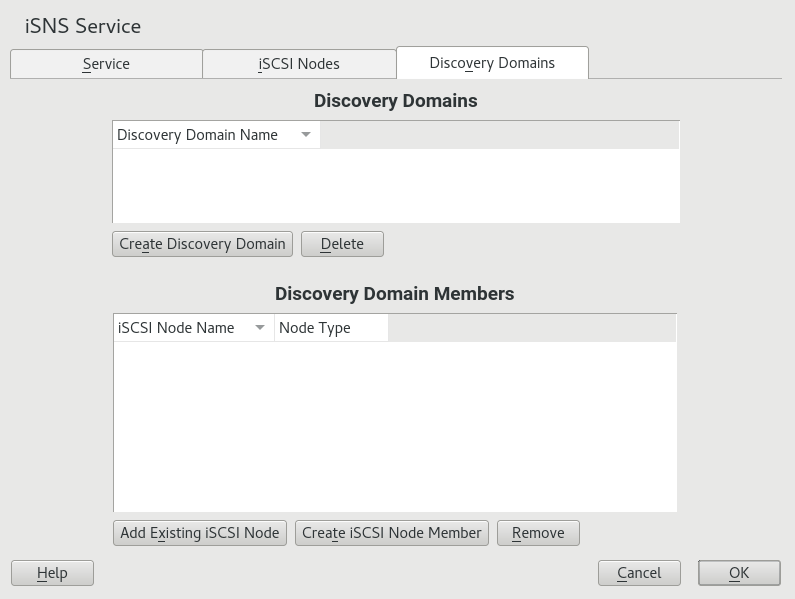Viewport: 795px width, 599px height.
Task: Click the empty Discovery Domains list area
Action: (x=396, y=185)
